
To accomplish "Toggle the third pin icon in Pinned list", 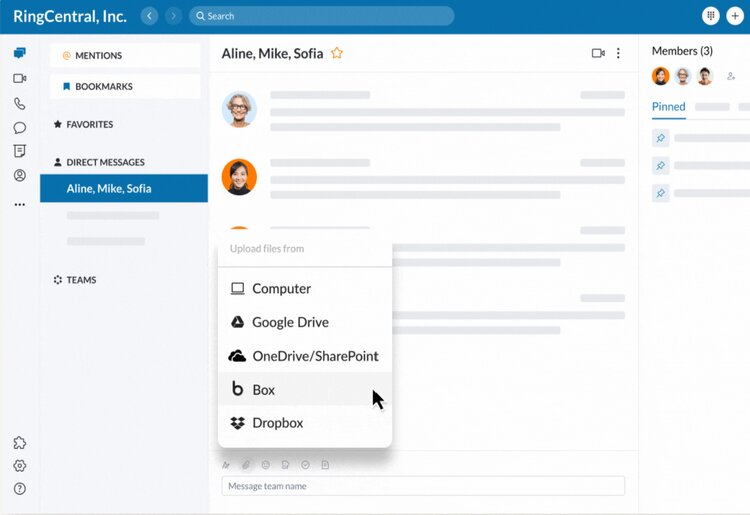I will (x=660, y=192).
